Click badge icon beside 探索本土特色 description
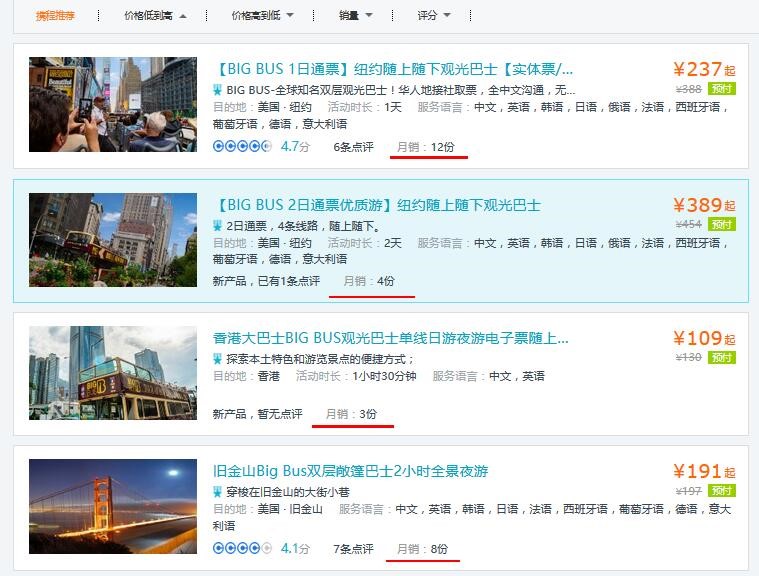The image size is (759, 576). tap(217, 359)
